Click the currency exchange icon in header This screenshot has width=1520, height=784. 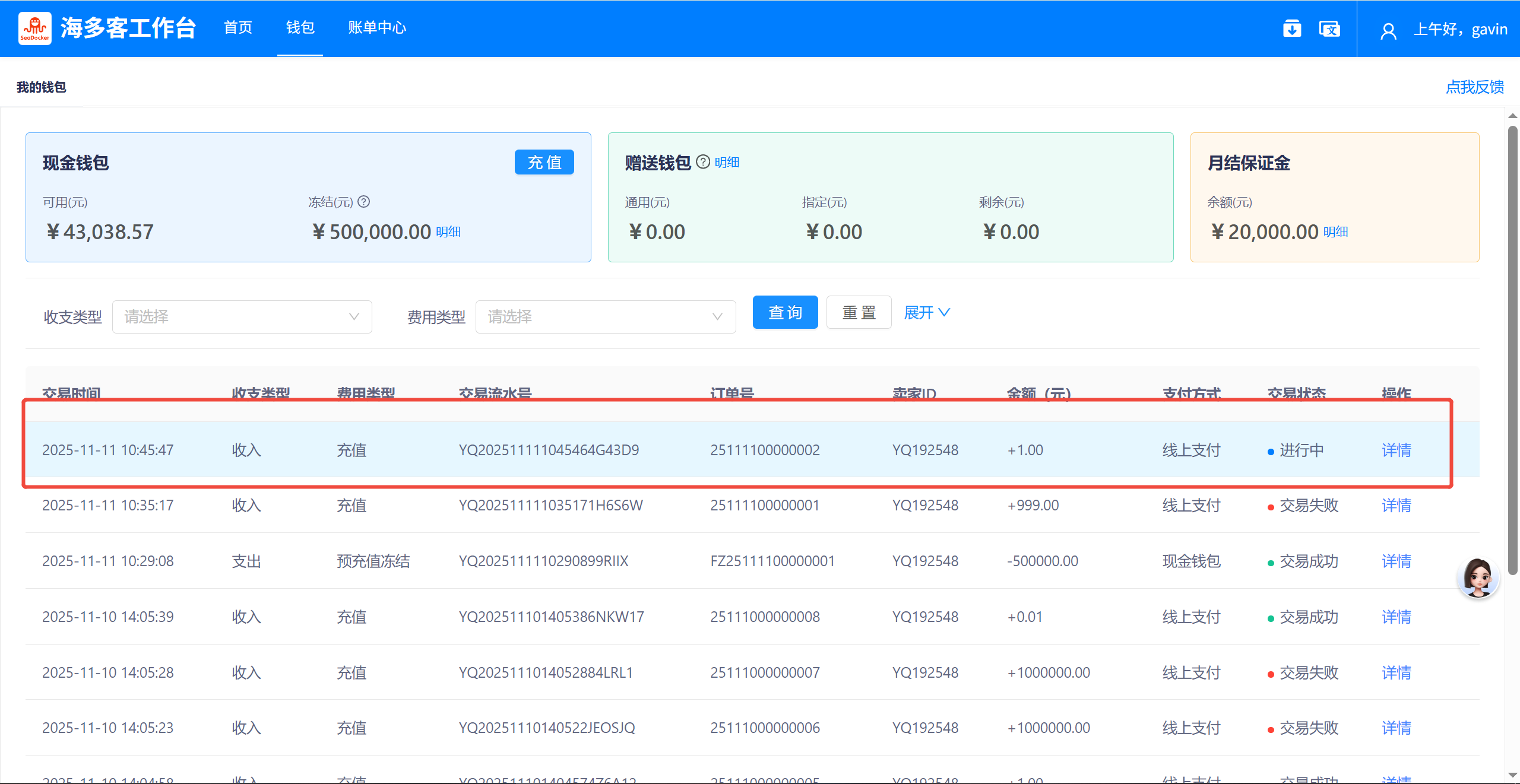point(1329,28)
